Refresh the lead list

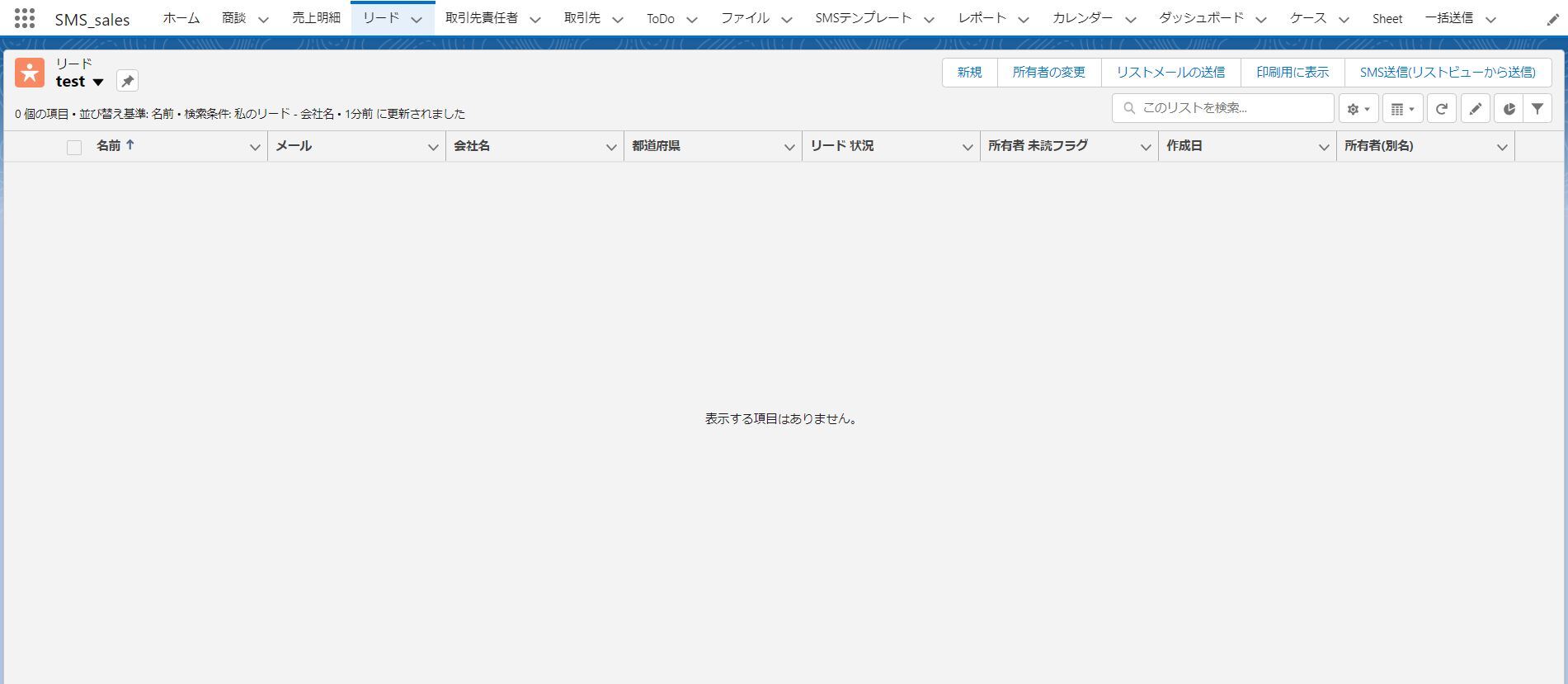1441,109
